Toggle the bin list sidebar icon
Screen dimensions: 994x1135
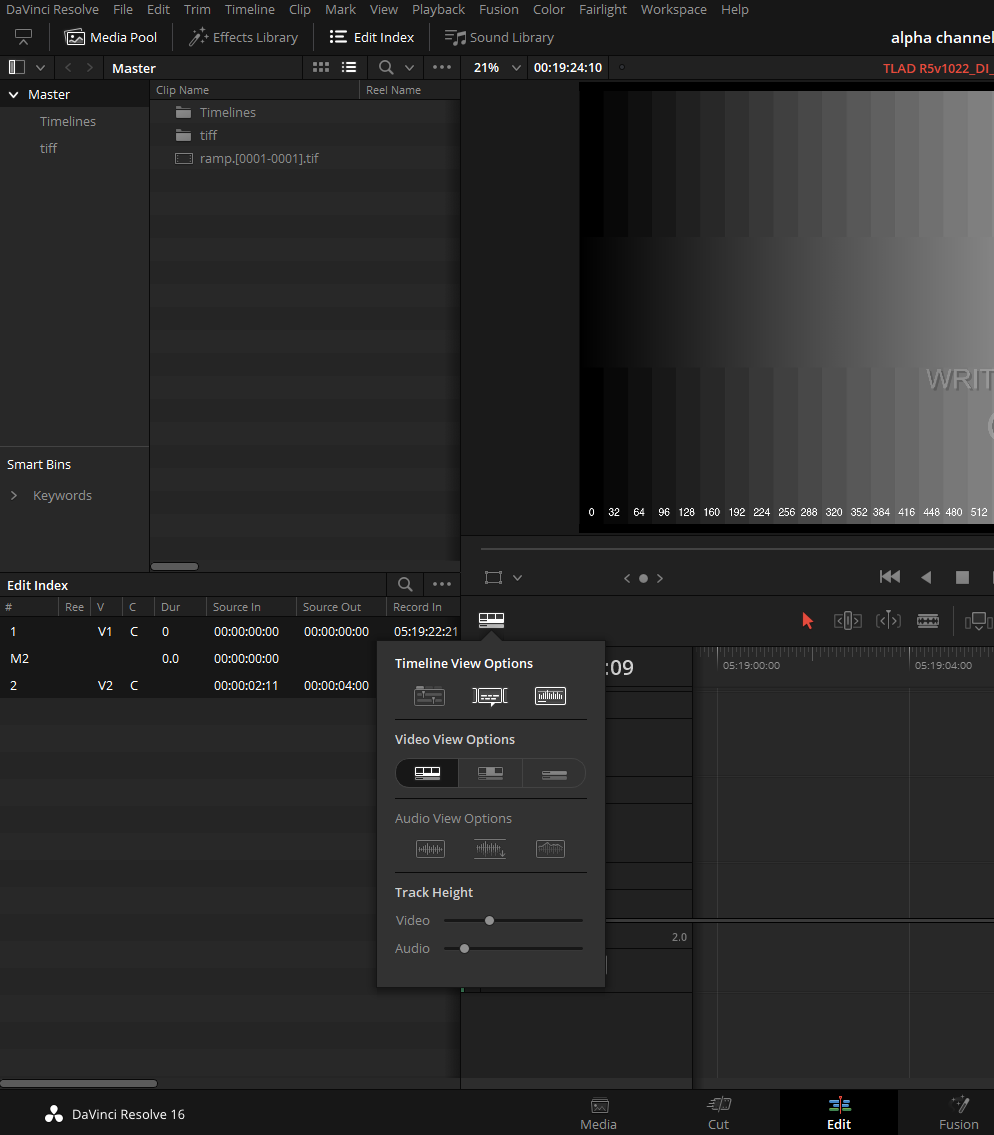(17, 67)
